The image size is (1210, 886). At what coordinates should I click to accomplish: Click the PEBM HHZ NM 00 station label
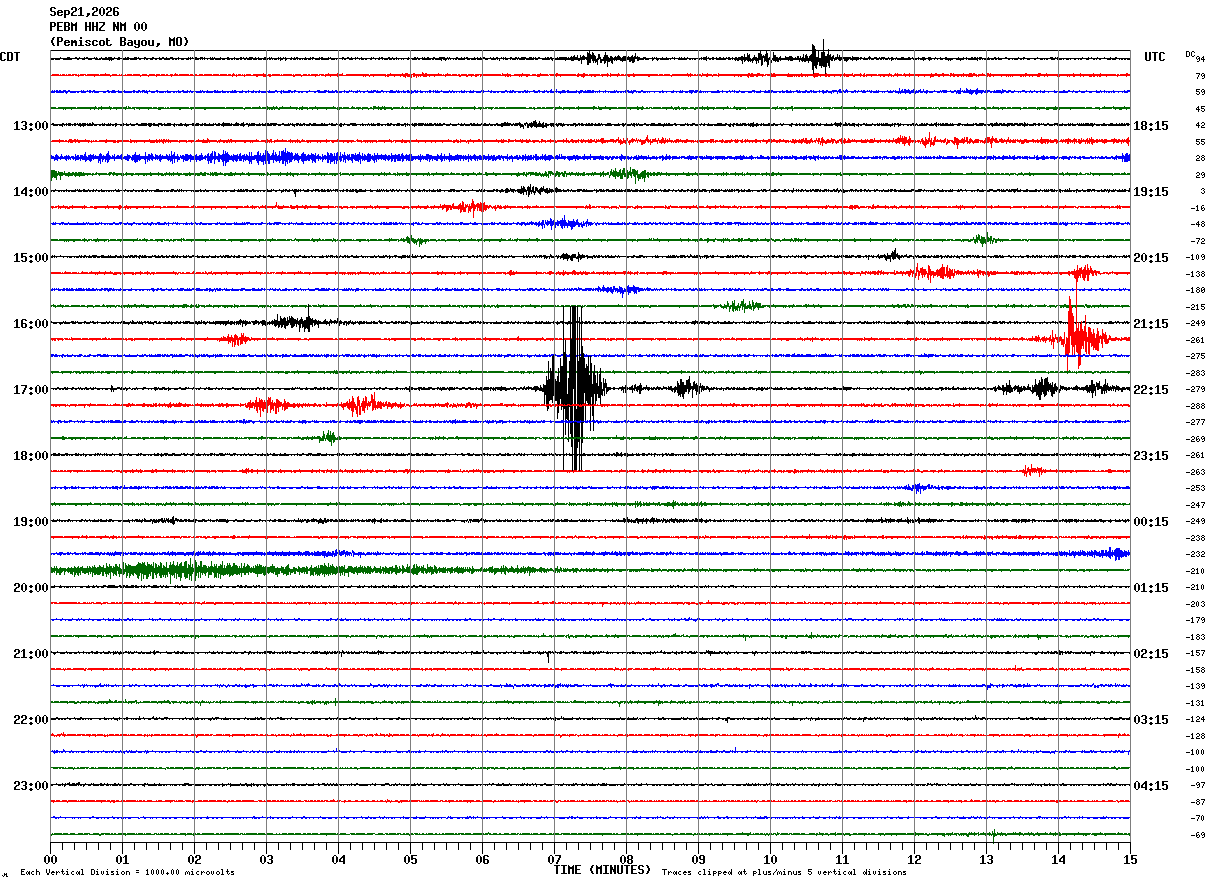98,27
